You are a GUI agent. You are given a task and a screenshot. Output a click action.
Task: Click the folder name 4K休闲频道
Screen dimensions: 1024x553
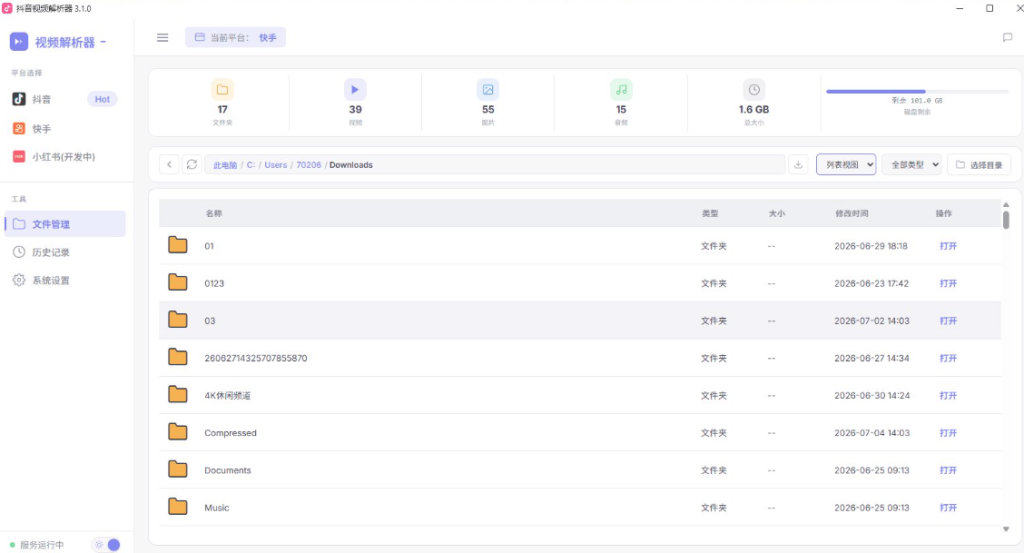point(227,396)
